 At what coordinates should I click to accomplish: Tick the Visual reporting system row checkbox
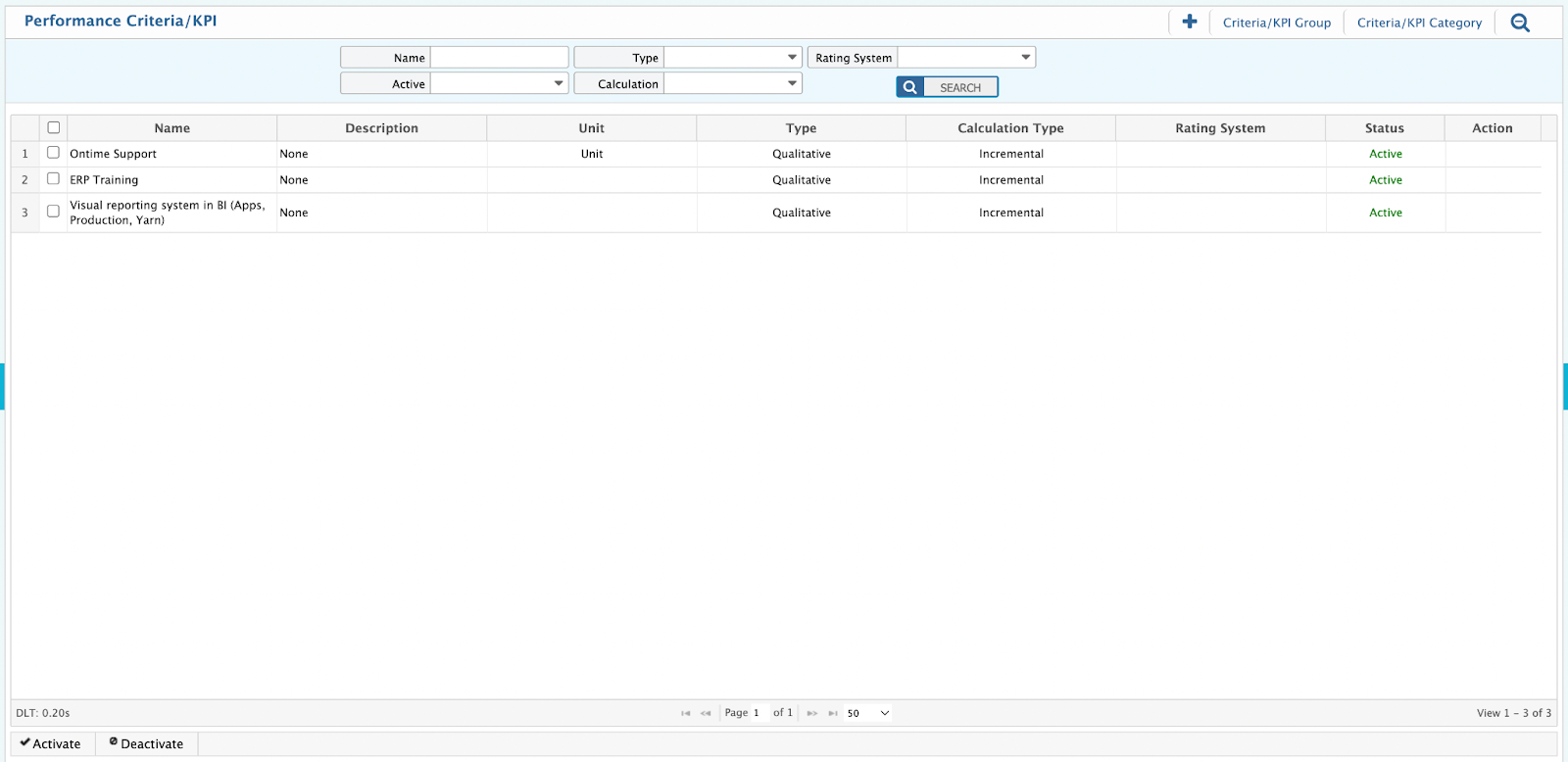(x=54, y=212)
